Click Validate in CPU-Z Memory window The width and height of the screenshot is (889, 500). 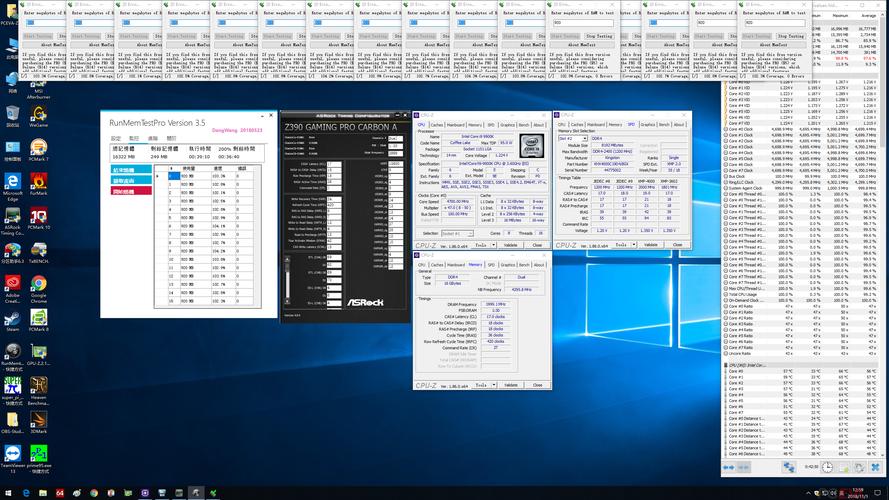511,385
